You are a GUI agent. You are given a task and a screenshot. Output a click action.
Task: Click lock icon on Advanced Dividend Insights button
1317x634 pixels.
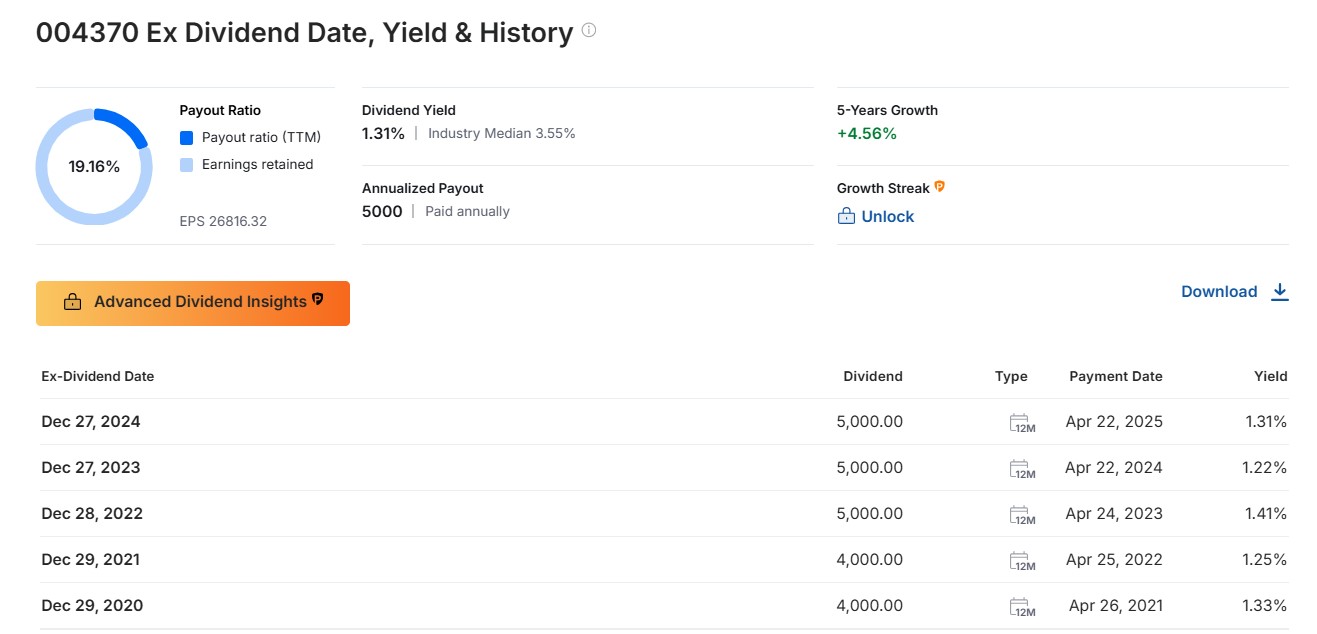(x=72, y=302)
